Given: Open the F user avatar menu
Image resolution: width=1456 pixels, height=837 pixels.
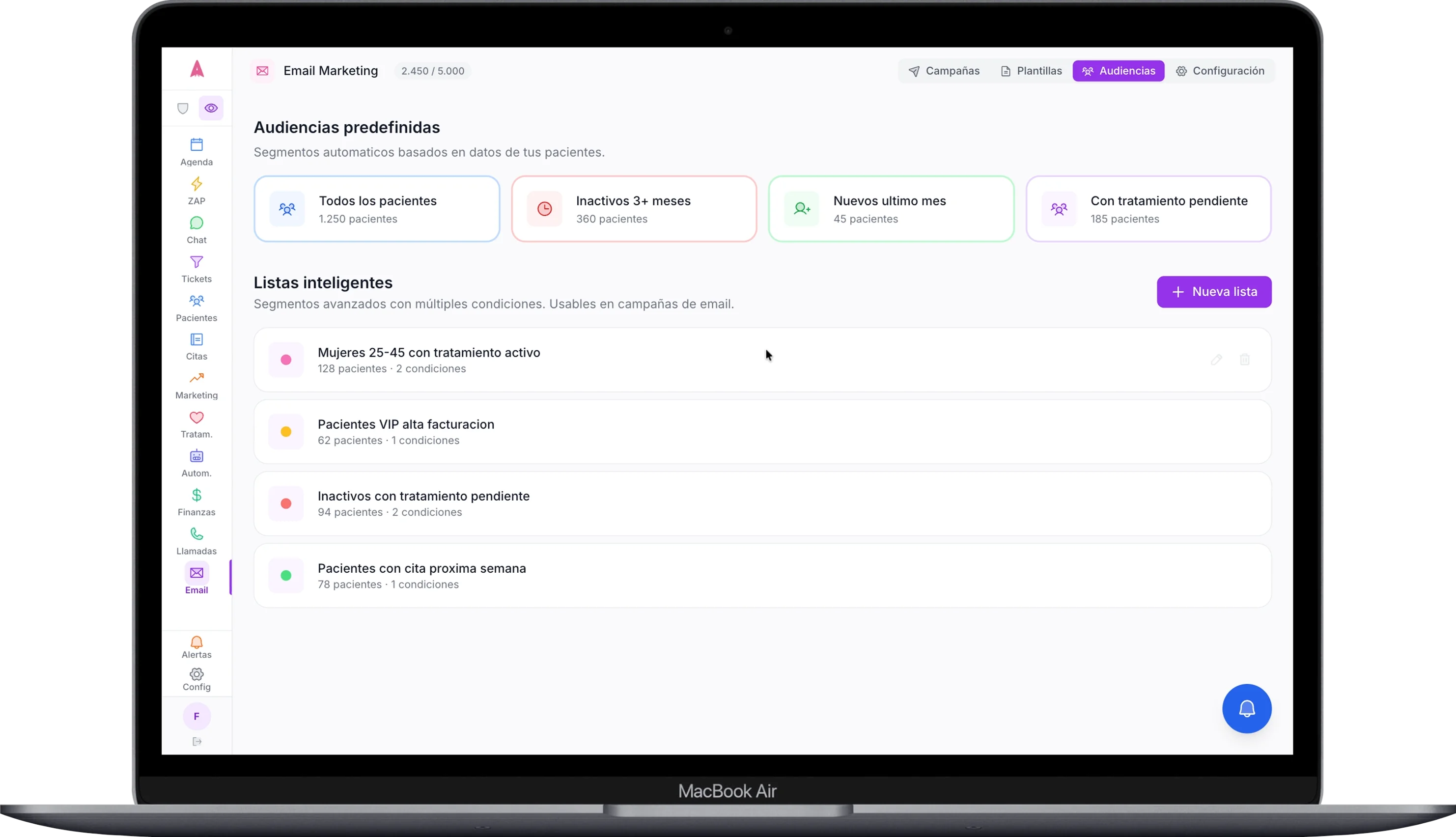Looking at the screenshot, I should point(196,716).
